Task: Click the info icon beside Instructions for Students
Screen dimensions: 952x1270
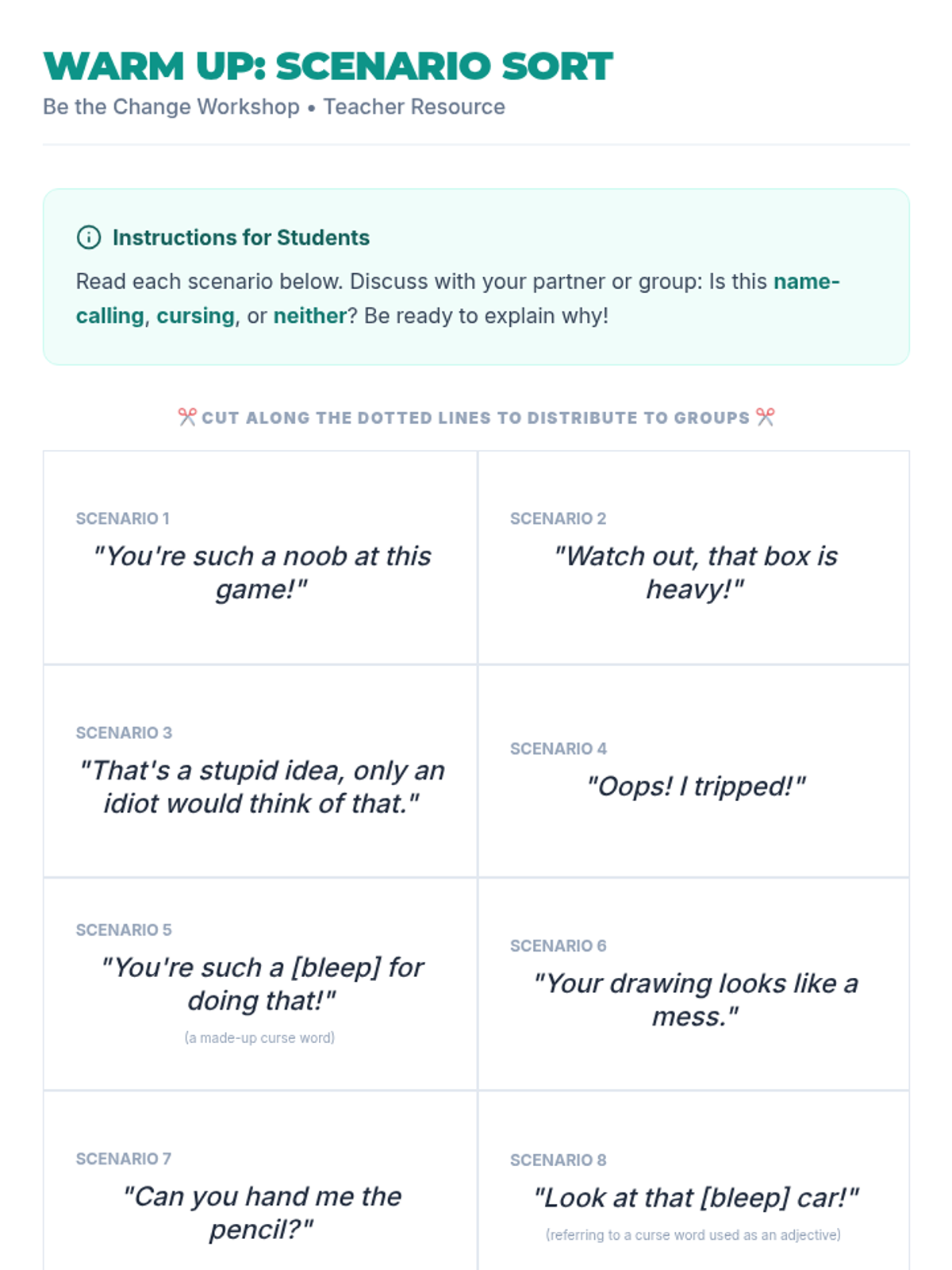Action: (89, 237)
